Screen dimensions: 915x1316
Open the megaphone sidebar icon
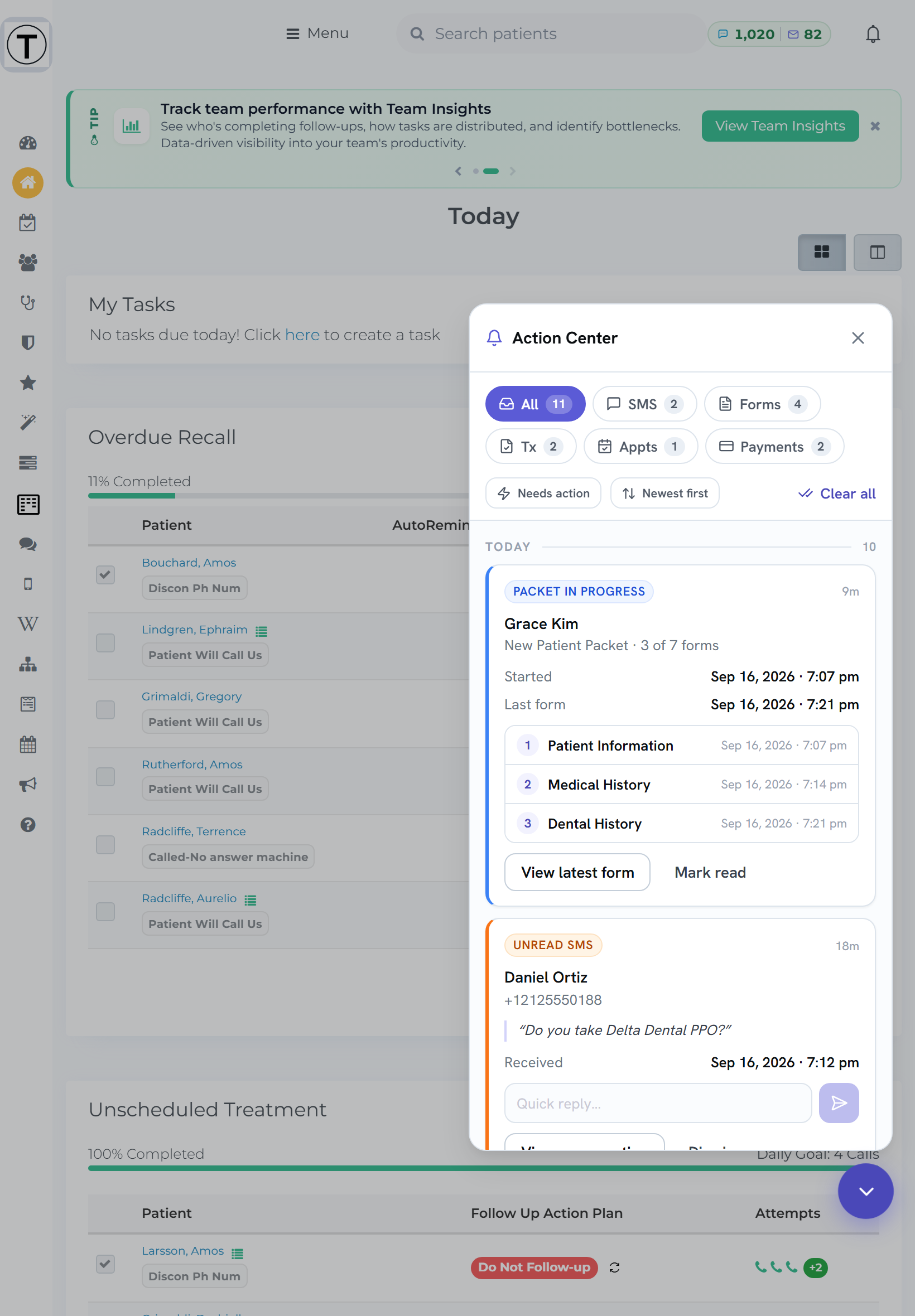coord(27,785)
